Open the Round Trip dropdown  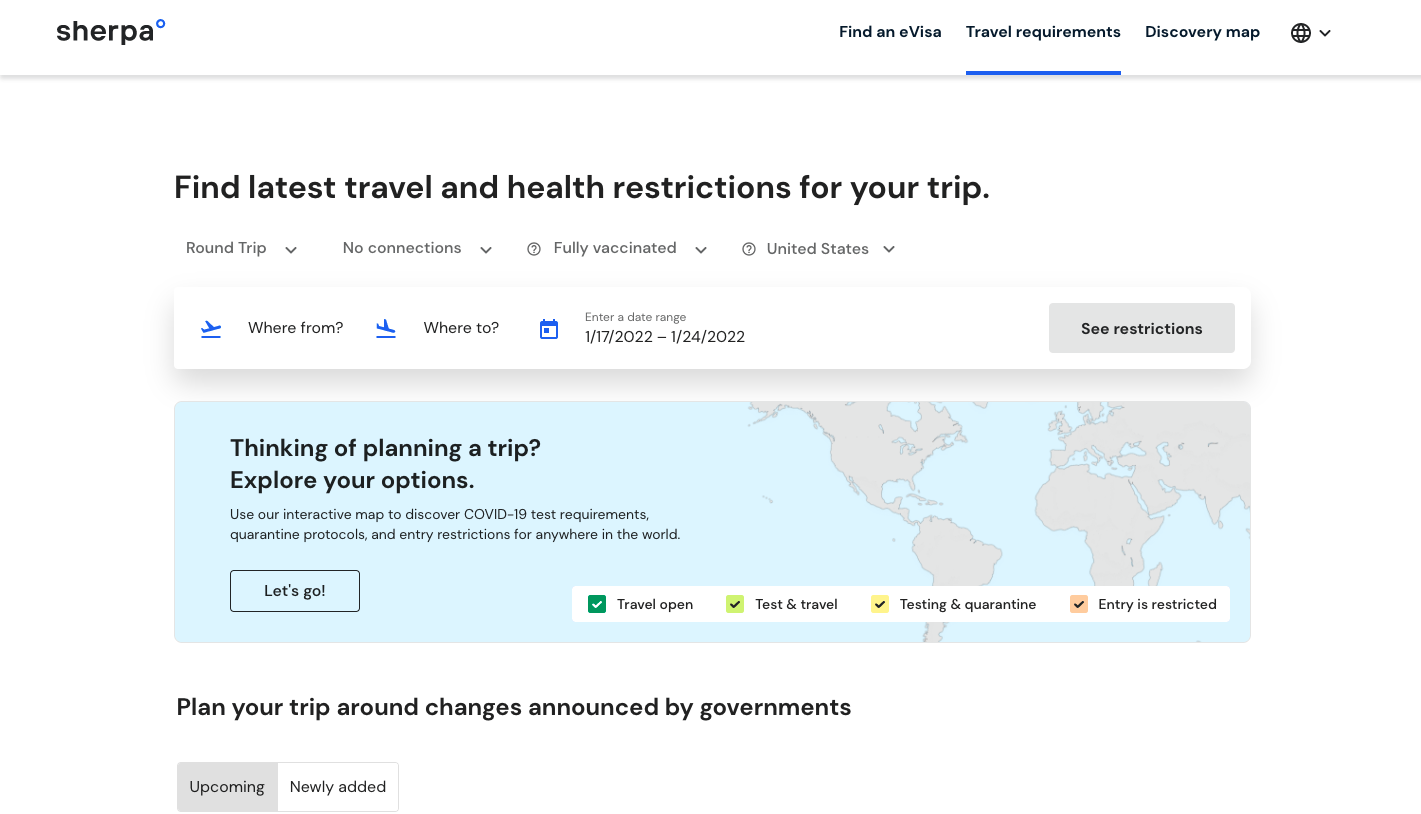[x=241, y=249]
